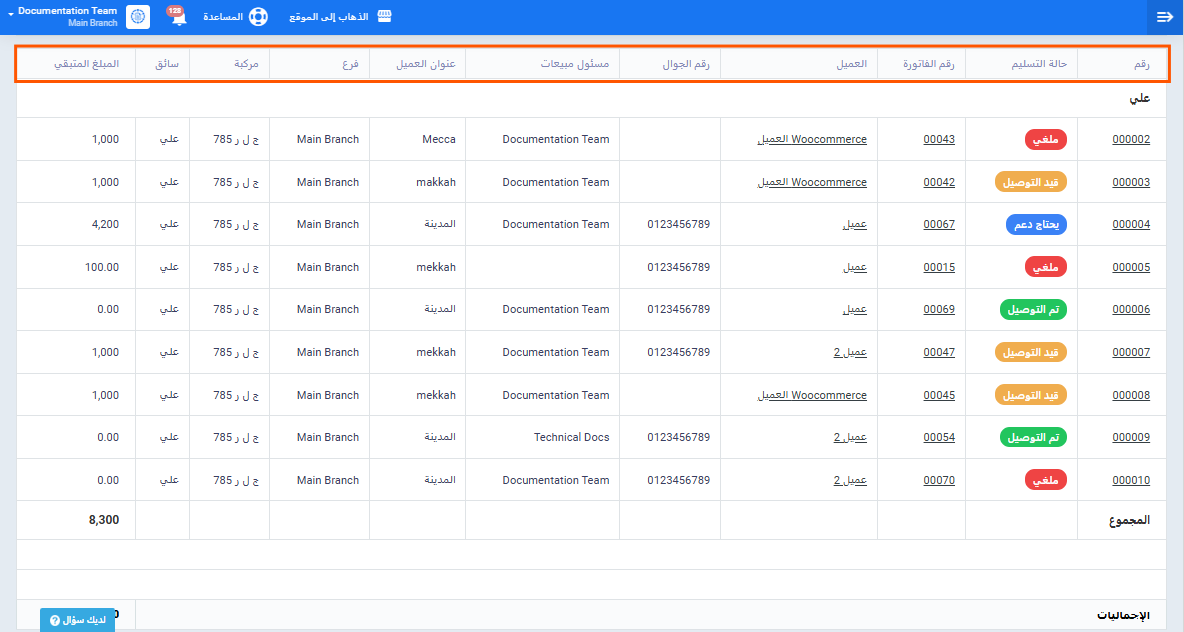Viewport: 1184px width, 632px height.
Task: Open invoice 00042
Action: 939,182
